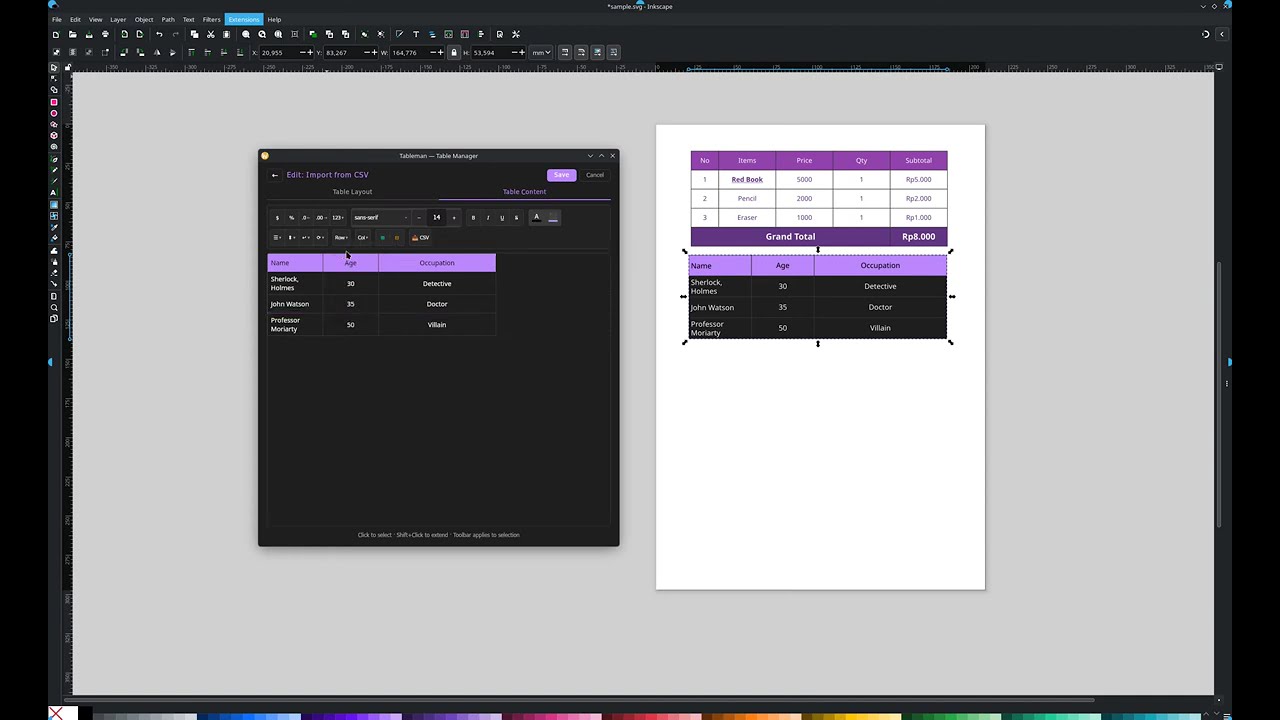Click the Text and Font dialog icon
This screenshot has width=1280, height=720.
416,34
